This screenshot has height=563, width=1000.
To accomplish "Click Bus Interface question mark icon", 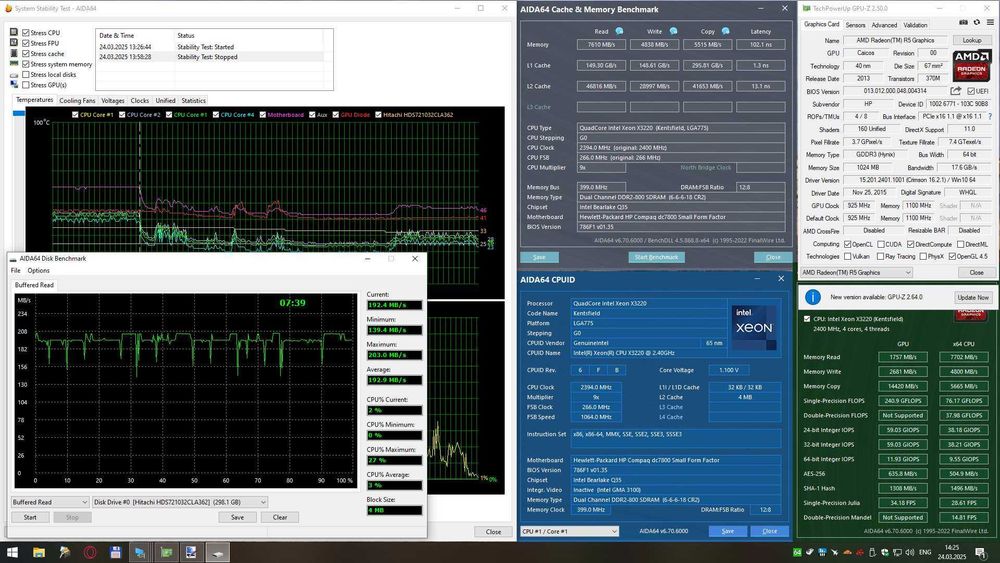I will (990, 117).
